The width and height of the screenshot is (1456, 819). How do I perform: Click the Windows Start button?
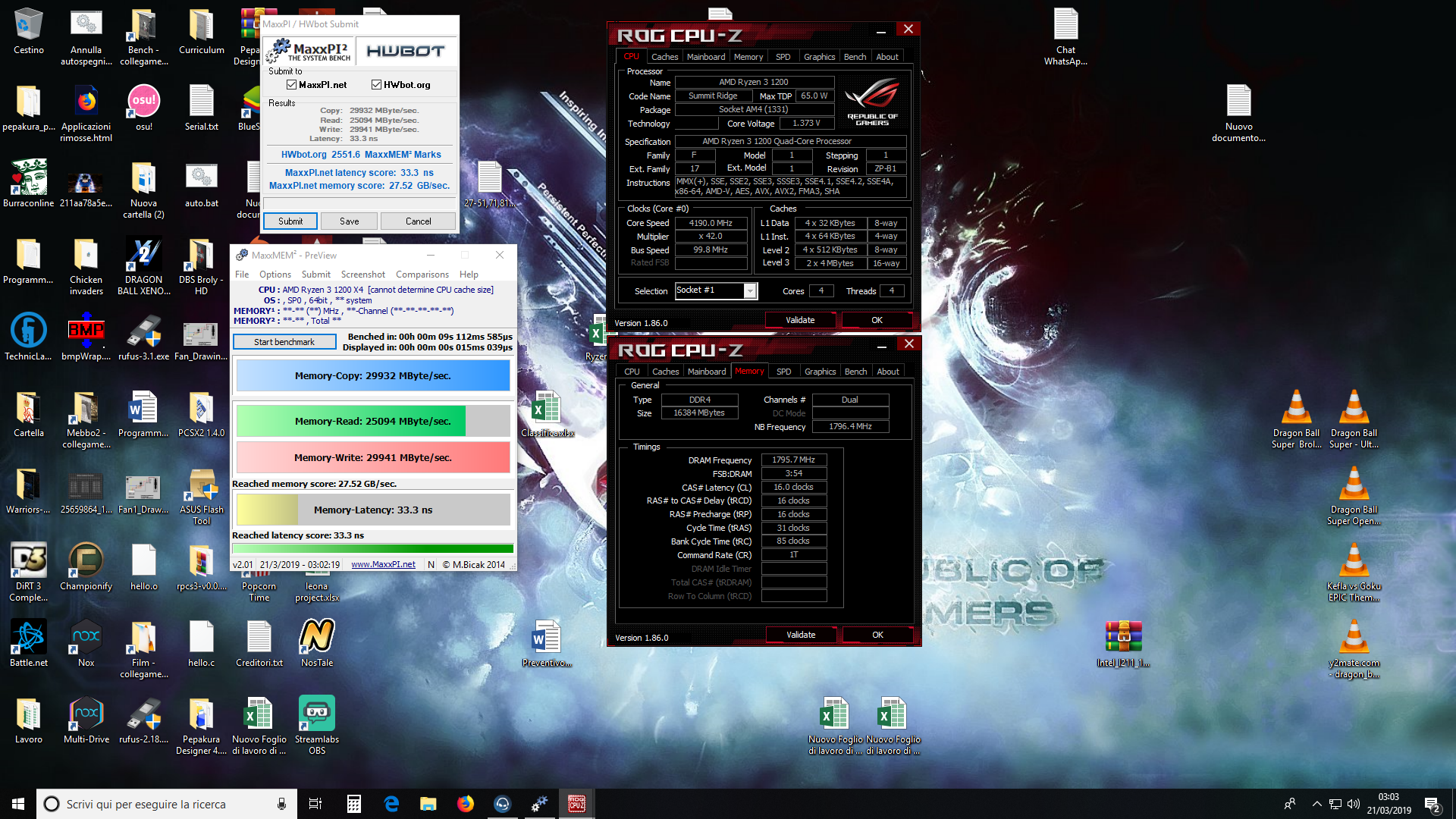click(18, 804)
